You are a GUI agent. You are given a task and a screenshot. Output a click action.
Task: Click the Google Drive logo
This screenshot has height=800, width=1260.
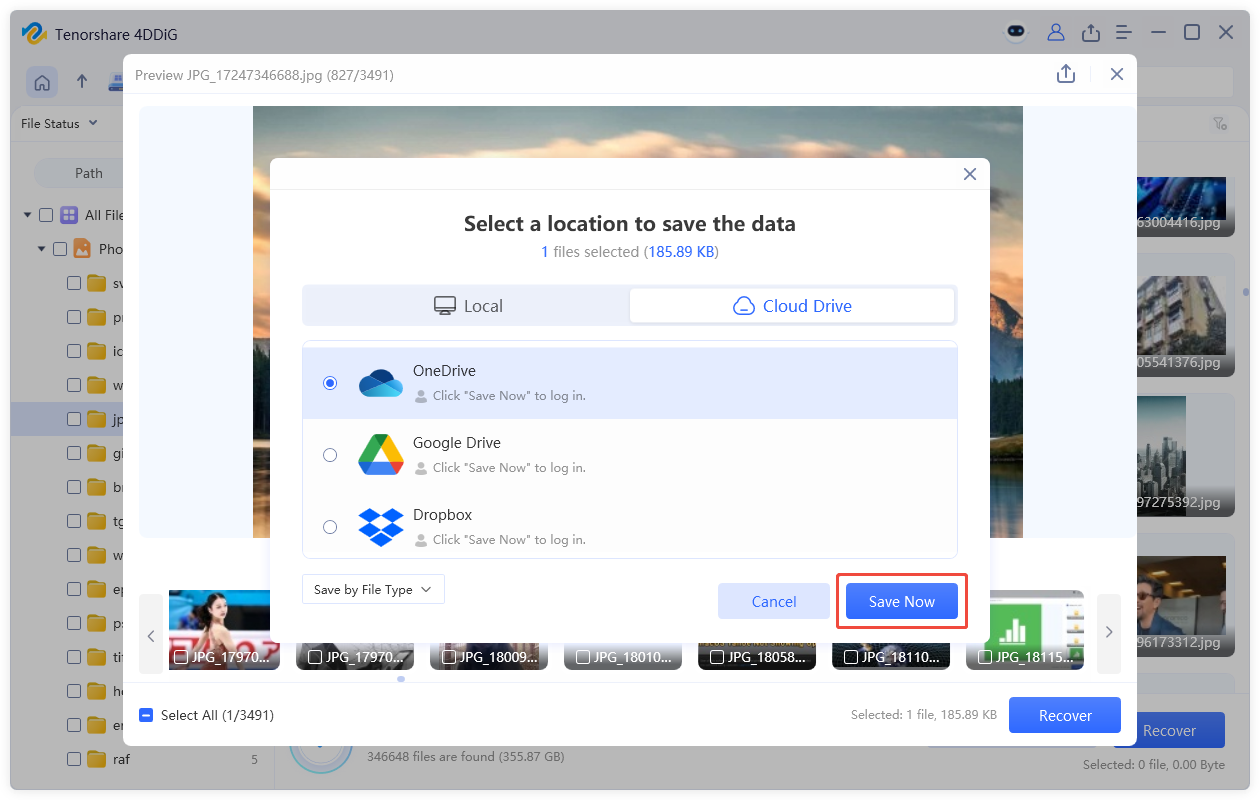point(380,455)
